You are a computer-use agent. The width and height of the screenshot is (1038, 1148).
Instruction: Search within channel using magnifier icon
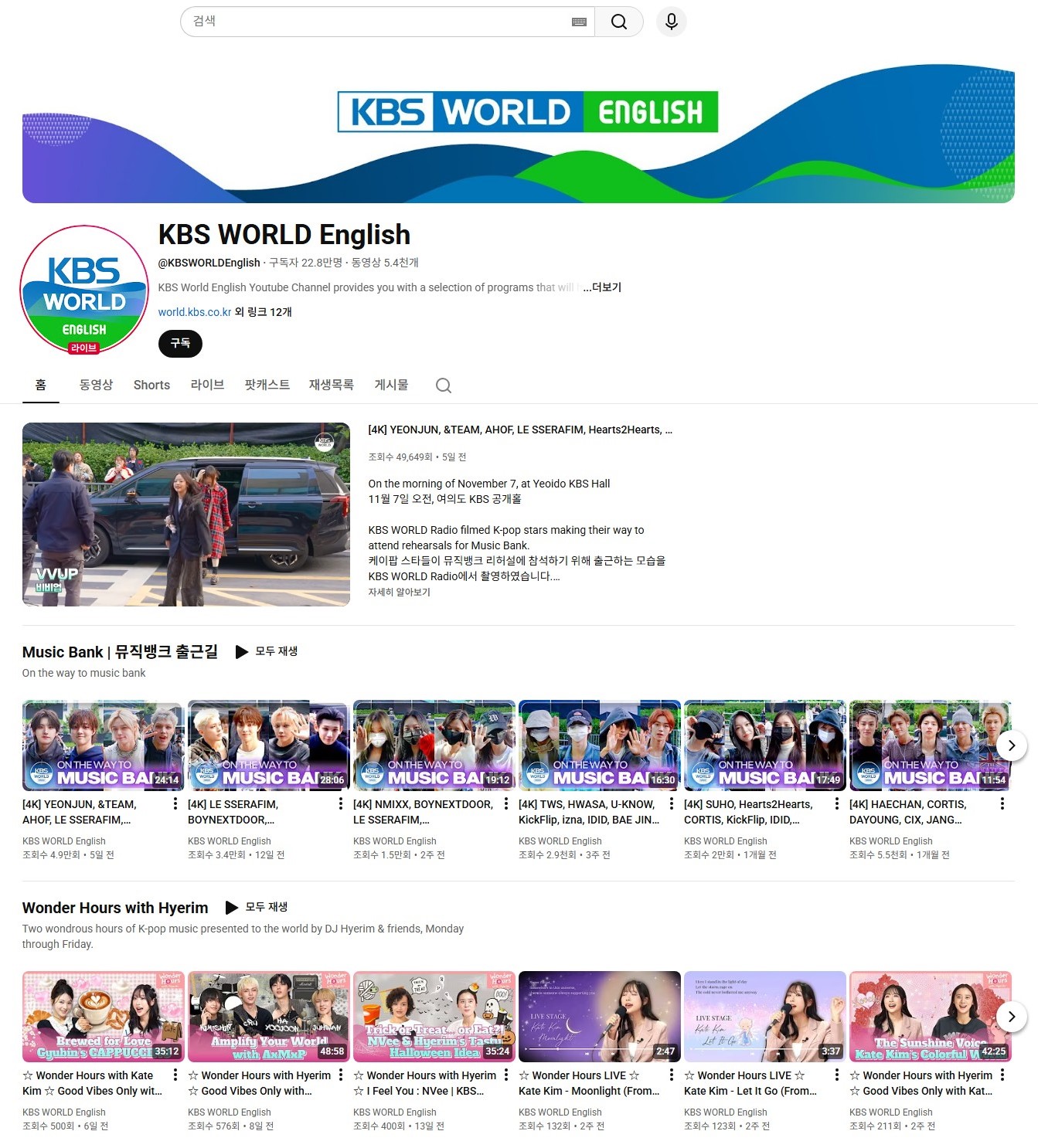[x=443, y=385]
